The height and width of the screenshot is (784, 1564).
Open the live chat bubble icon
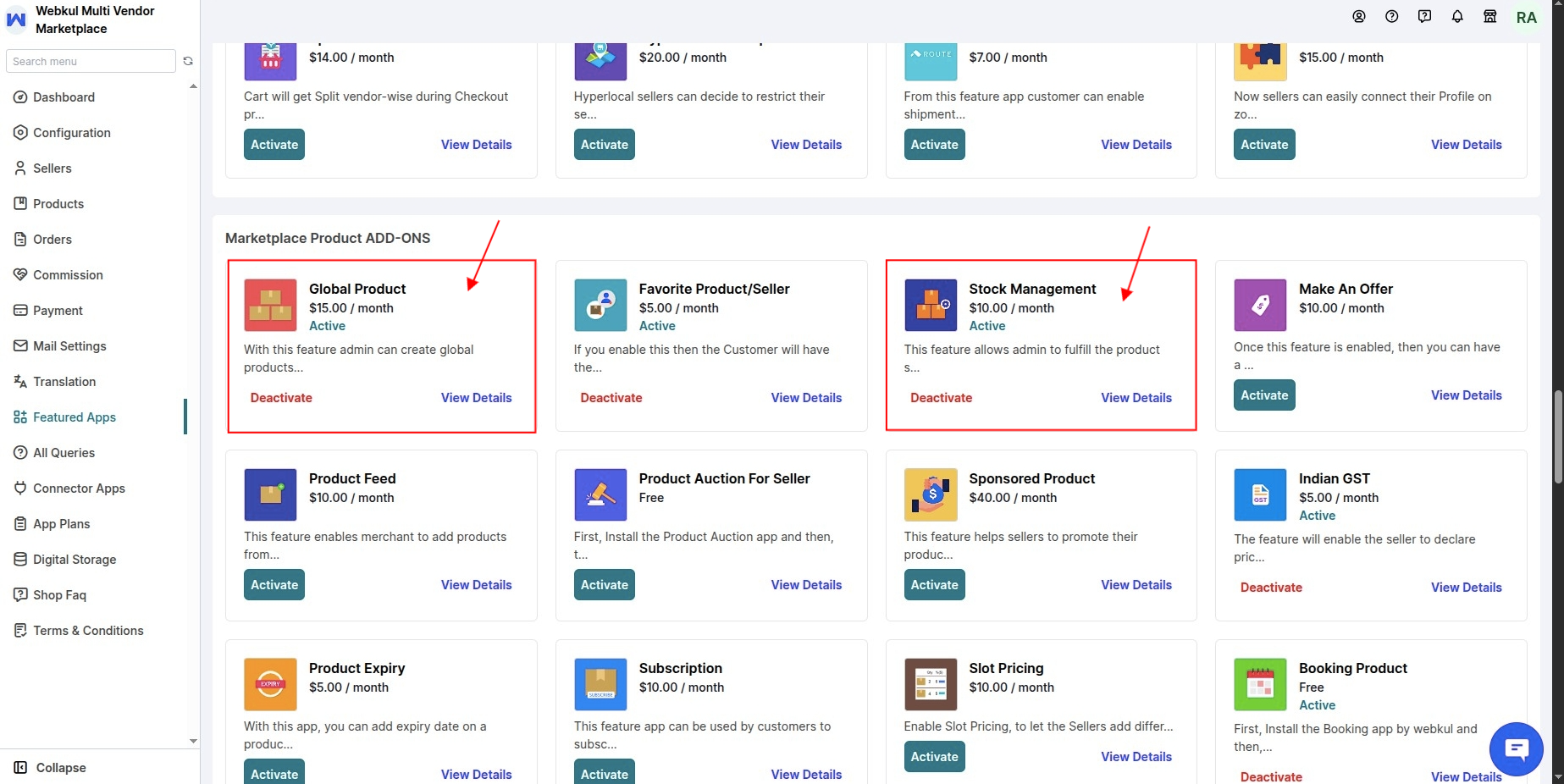[1517, 749]
